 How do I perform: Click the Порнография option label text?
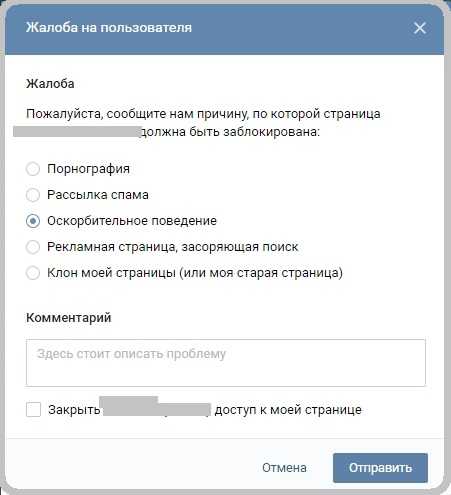point(88,169)
